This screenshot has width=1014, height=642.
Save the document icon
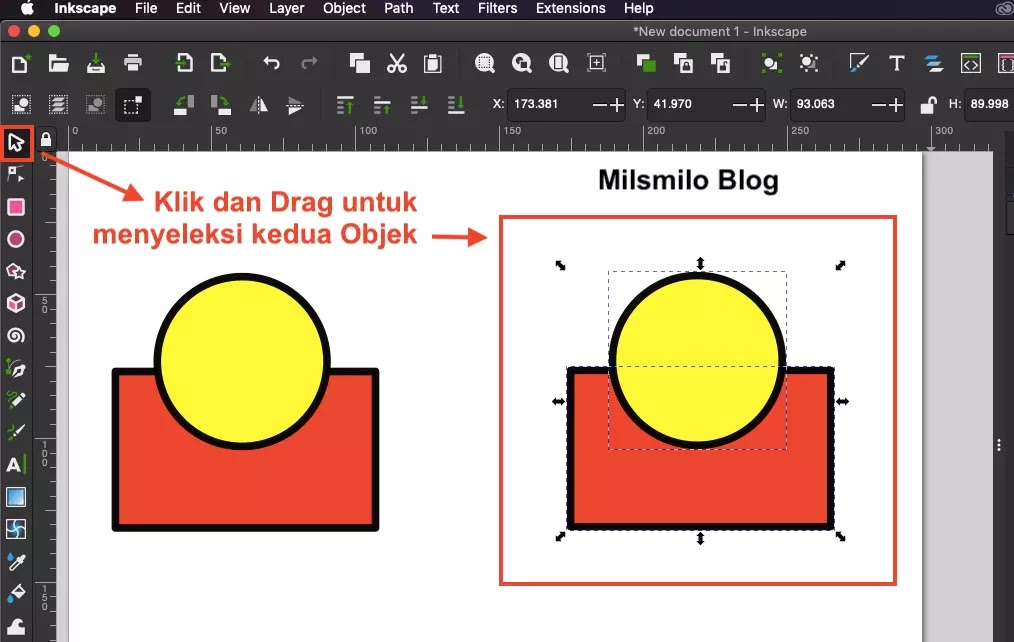click(96, 63)
